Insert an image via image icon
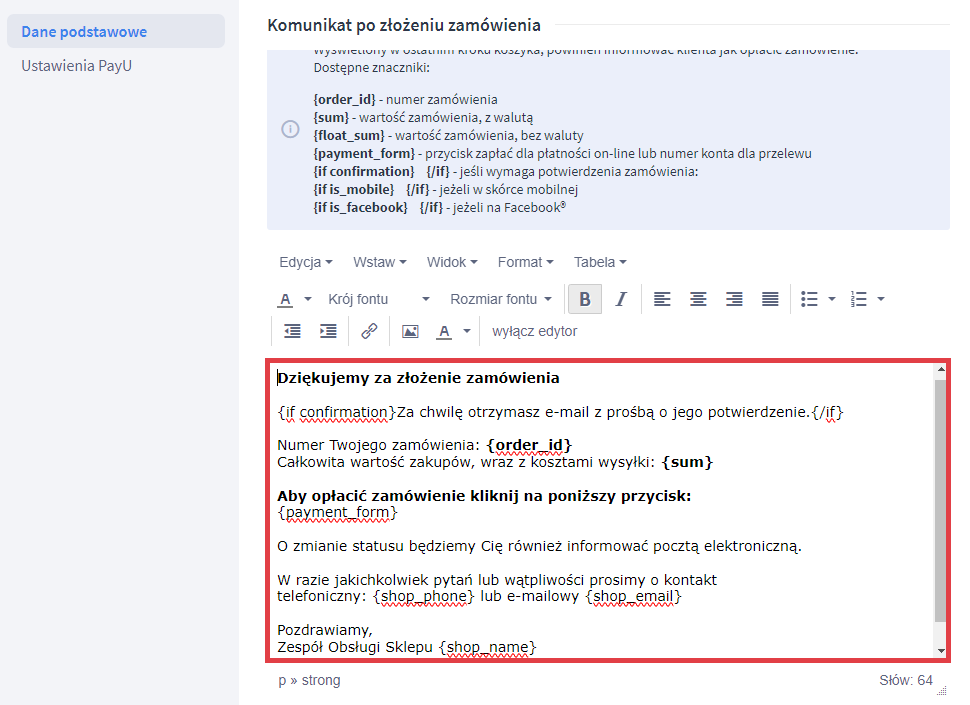The width and height of the screenshot is (970, 705). [410, 331]
